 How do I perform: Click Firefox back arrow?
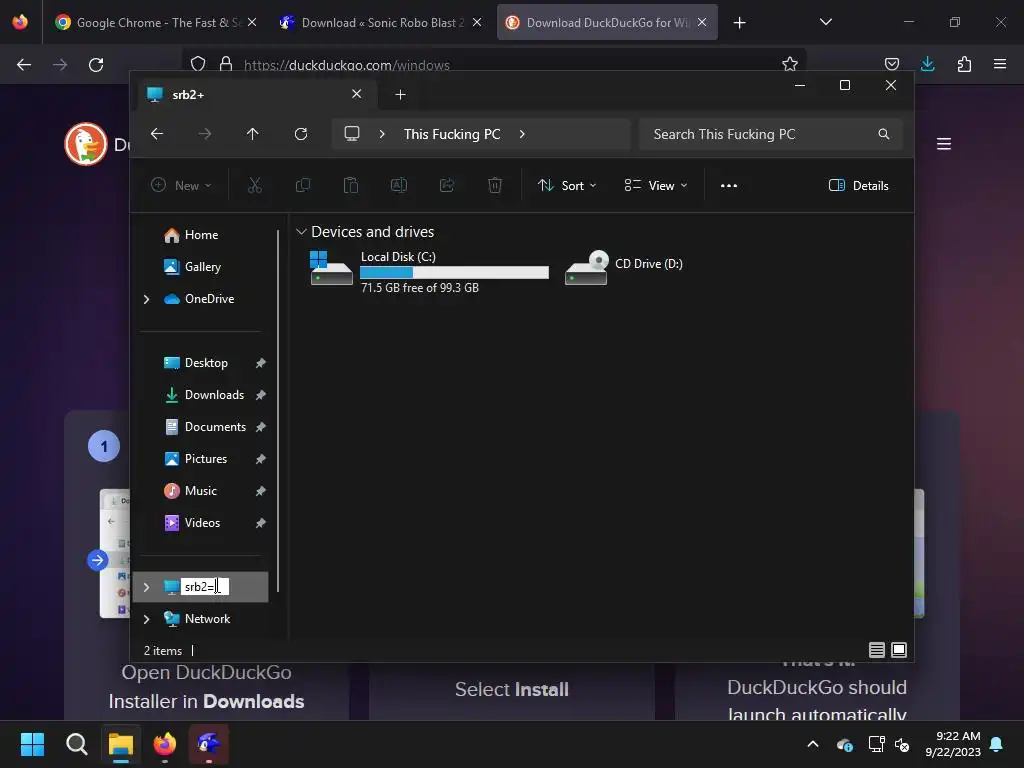[24, 65]
